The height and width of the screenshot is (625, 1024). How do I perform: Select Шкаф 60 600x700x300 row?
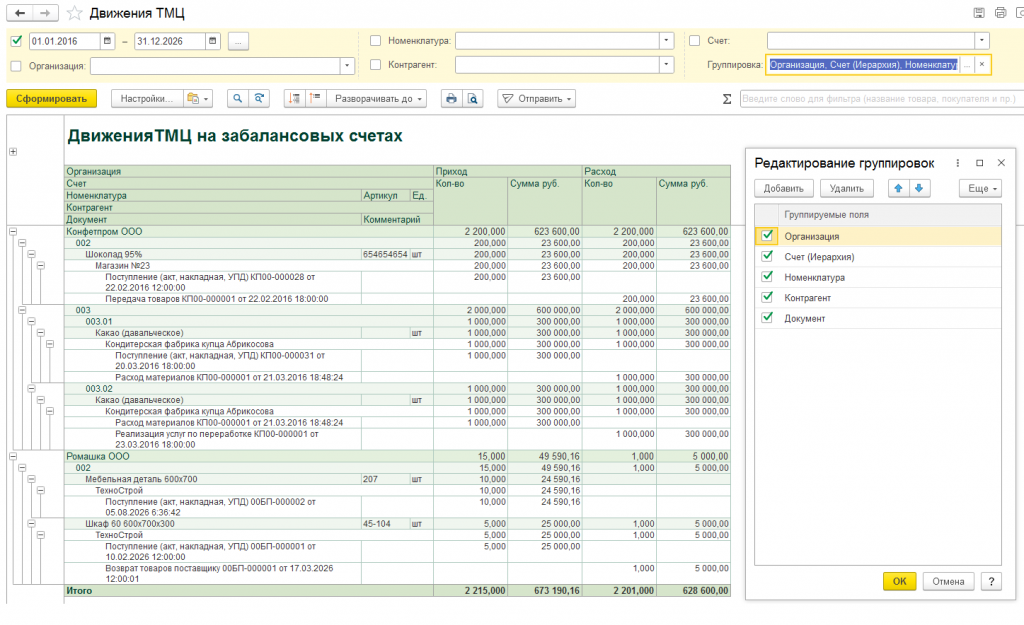click(129, 523)
